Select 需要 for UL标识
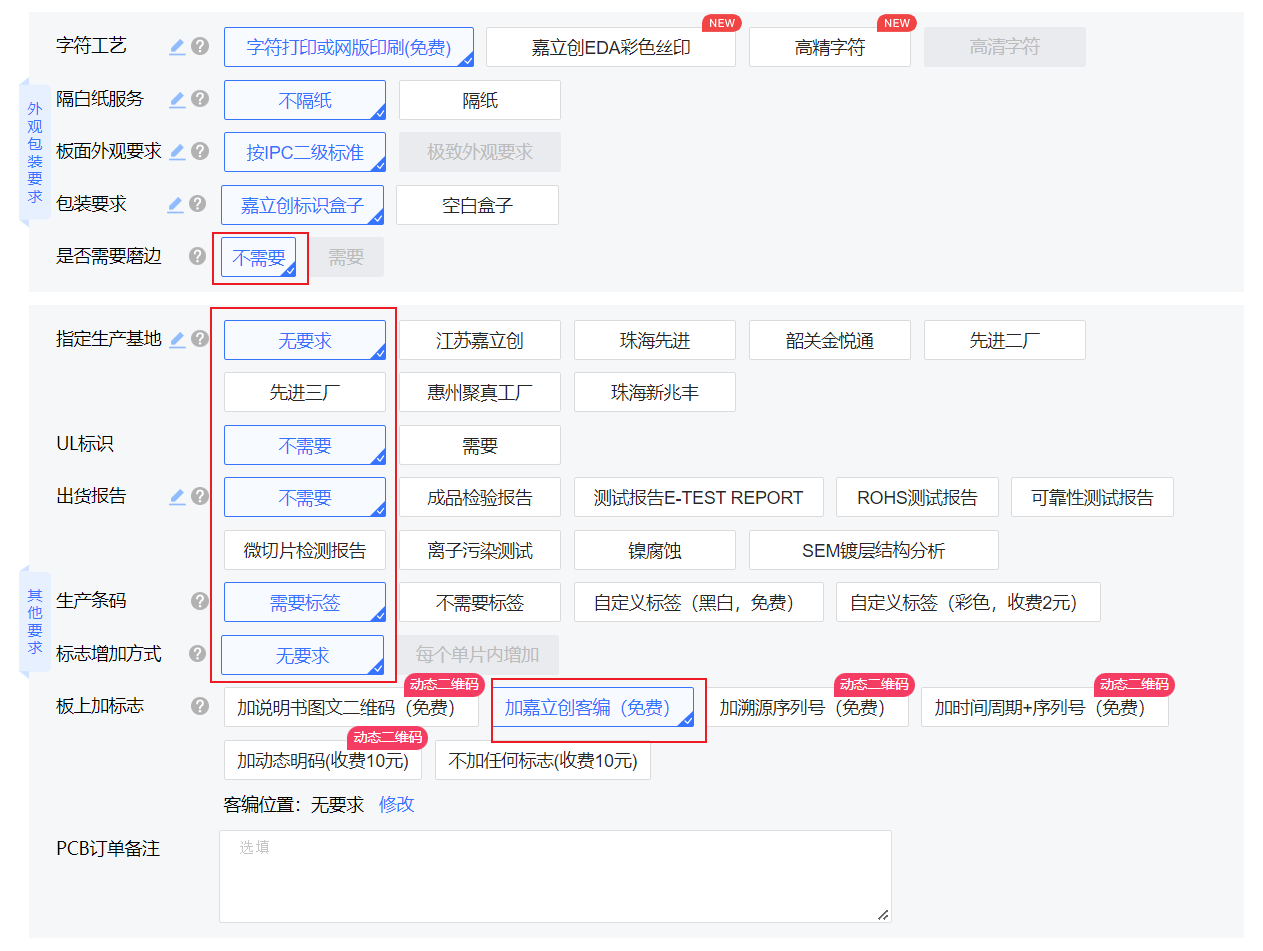1263x951 pixels. [479, 445]
